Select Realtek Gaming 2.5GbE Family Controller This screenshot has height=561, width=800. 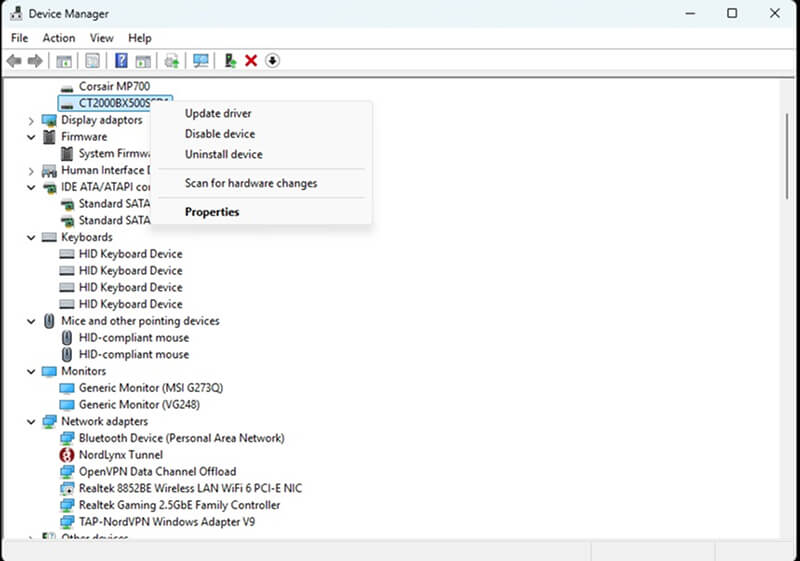pyautogui.click(x=180, y=505)
